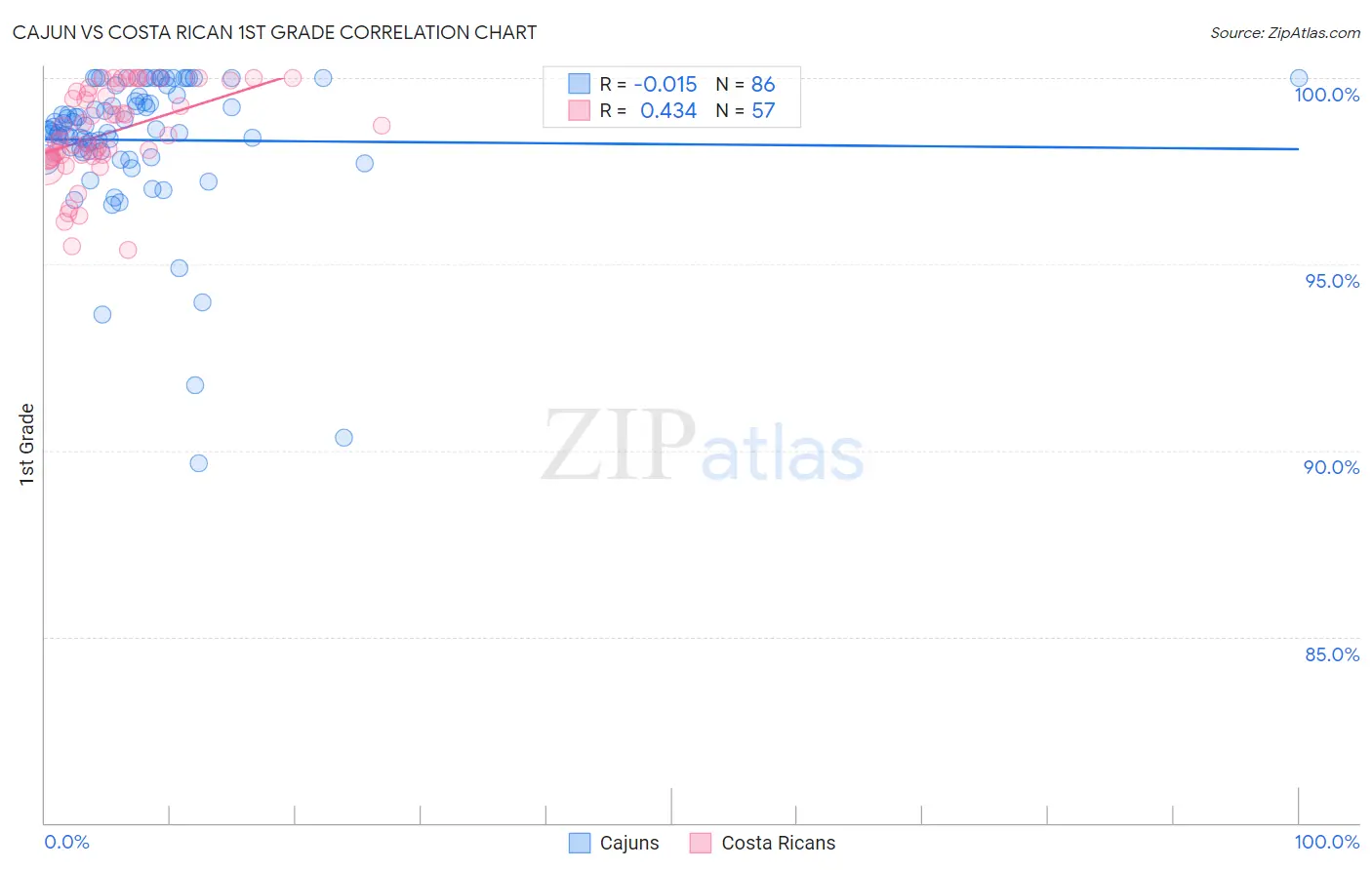Click the 100.0% x-axis tick label
This screenshot has width=1372, height=870.
pyautogui.click(x=1326, y=842)
